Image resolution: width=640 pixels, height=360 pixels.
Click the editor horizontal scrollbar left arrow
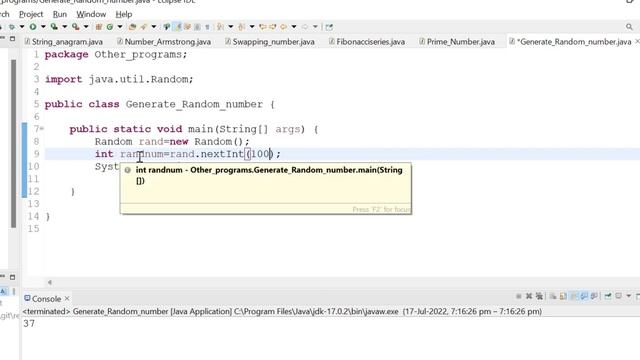[50, 282]
